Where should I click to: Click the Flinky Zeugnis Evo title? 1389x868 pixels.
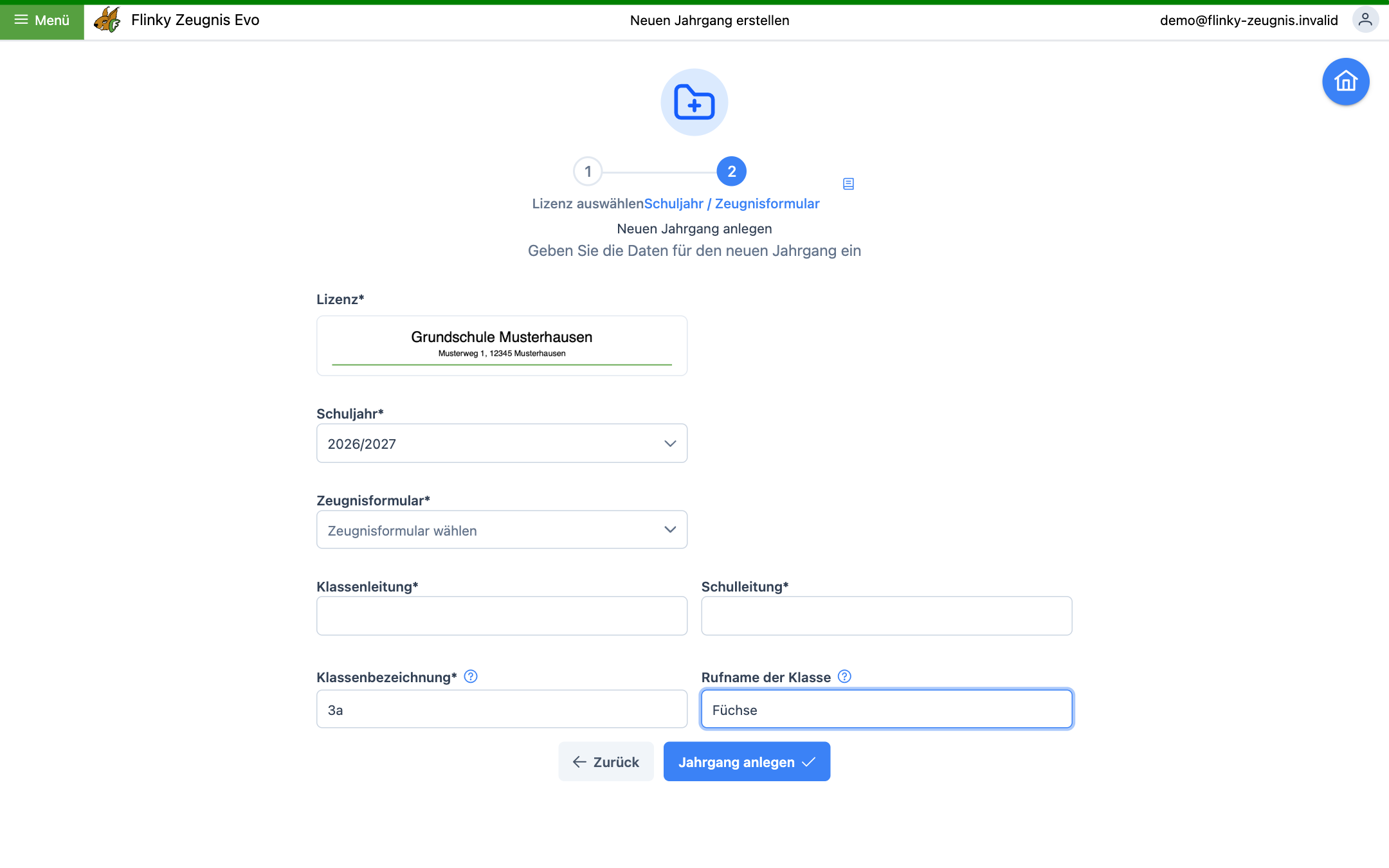pyautogui.click(x=195, y=20)
